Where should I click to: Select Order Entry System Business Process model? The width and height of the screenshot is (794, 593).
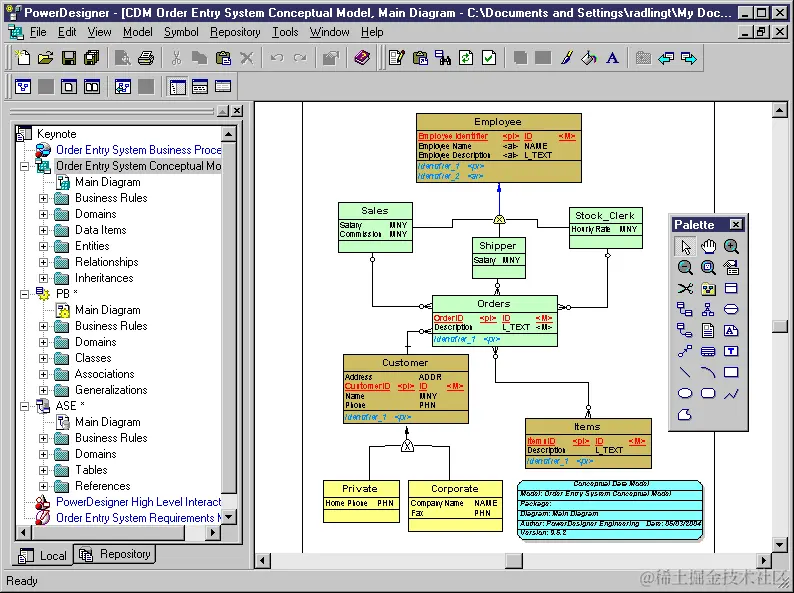click(138, 150)
